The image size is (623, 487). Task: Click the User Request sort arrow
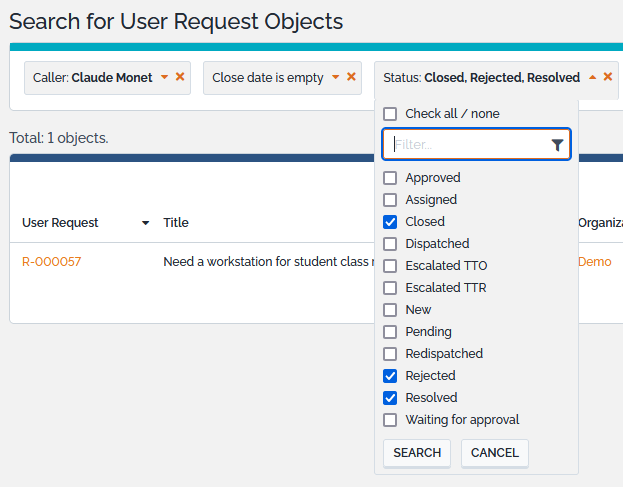point(146,223)
